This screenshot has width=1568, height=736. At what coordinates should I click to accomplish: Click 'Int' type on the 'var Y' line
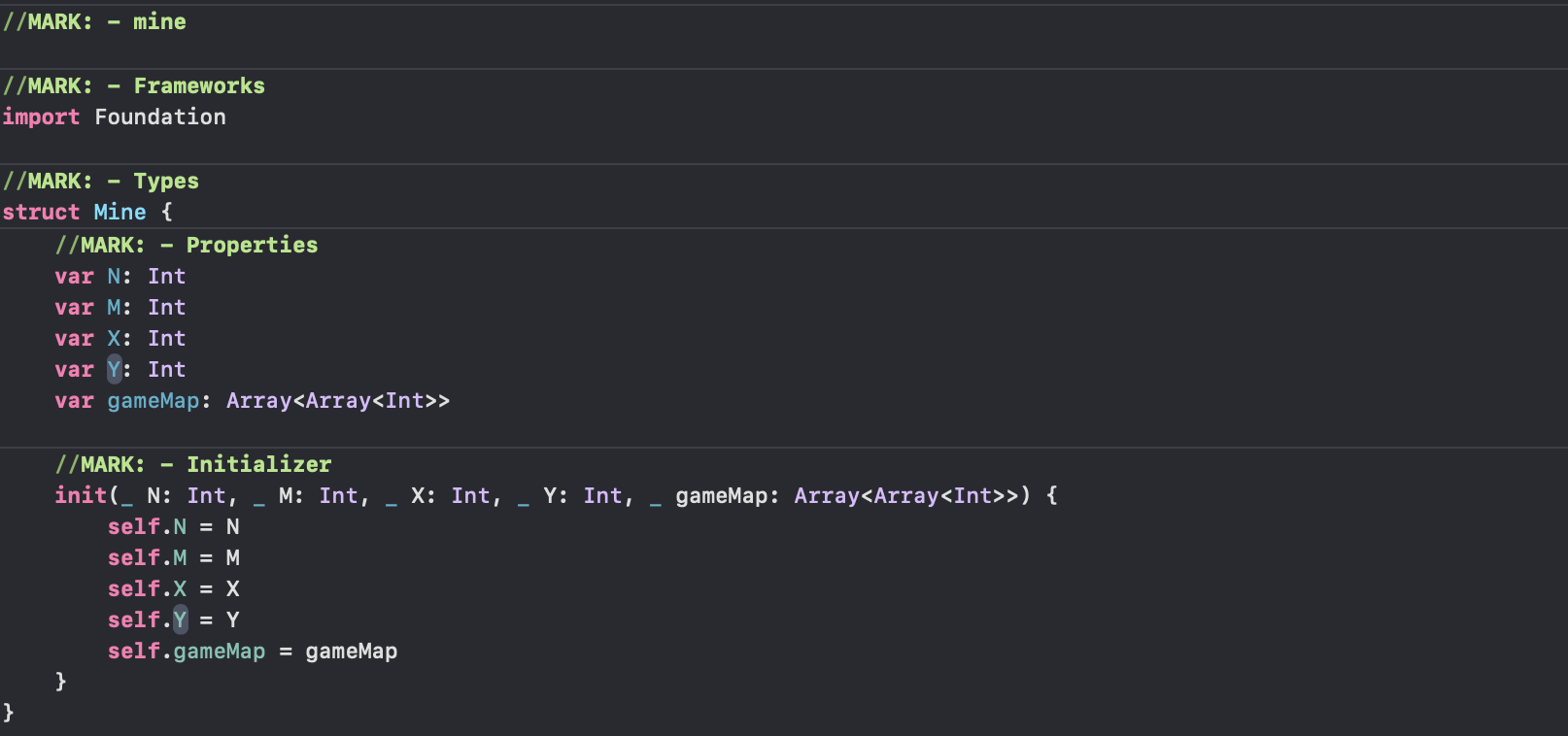click(x=166, y=369)
